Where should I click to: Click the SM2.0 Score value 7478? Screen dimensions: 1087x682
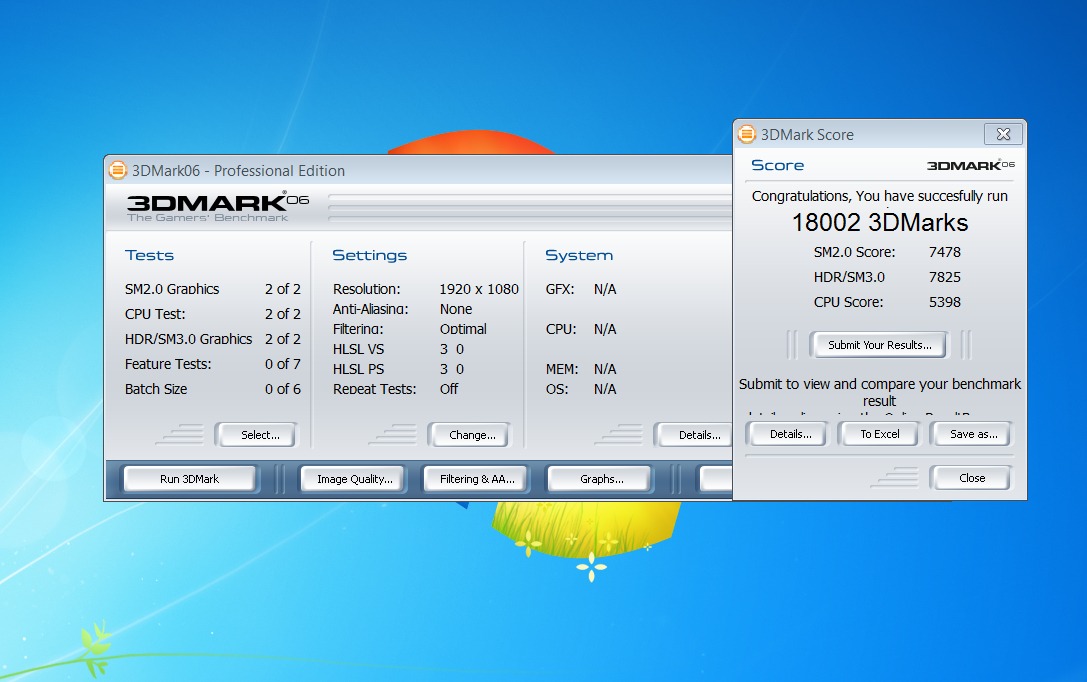[x=944, y=252]
